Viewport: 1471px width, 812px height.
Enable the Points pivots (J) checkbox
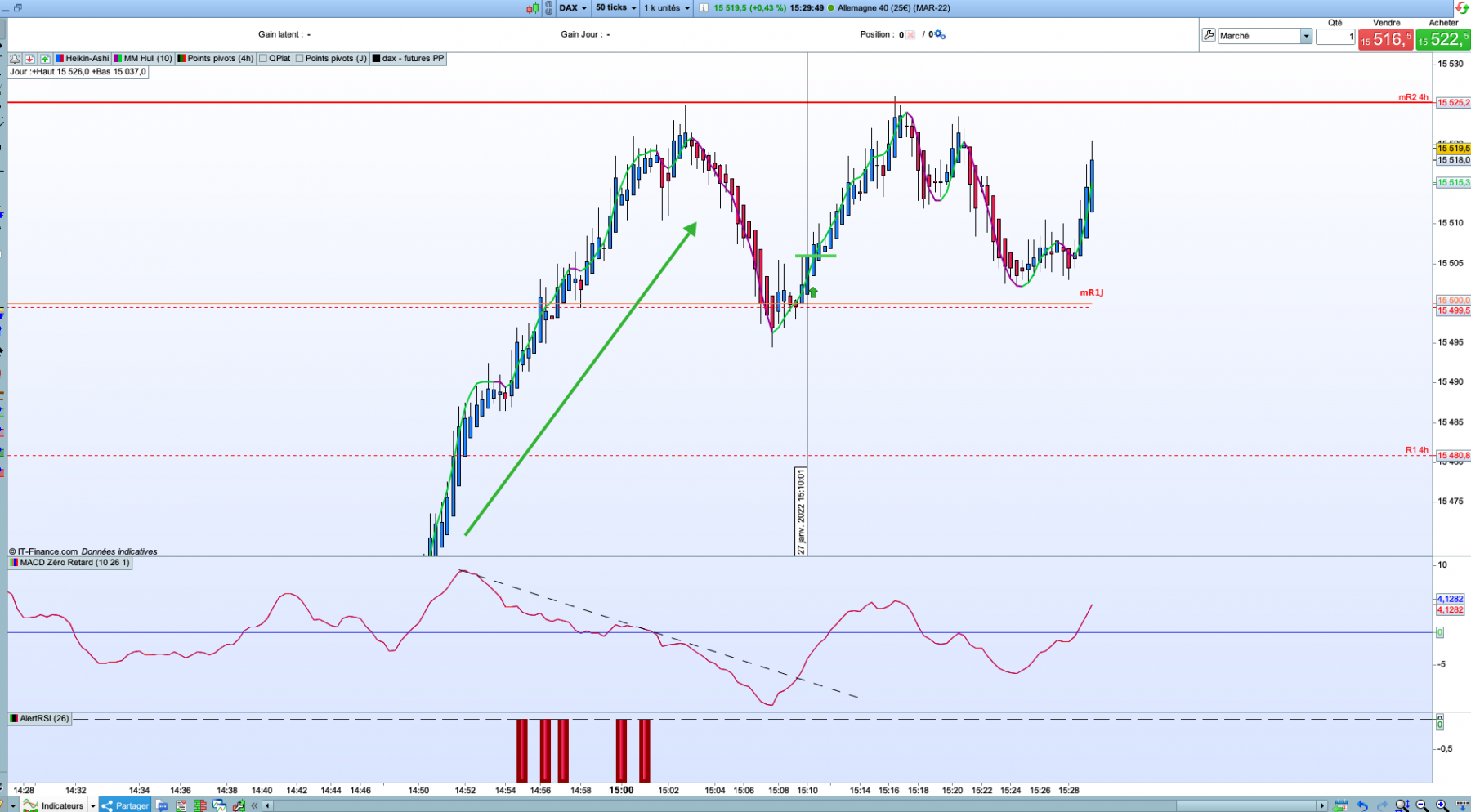tap(300, 59)
